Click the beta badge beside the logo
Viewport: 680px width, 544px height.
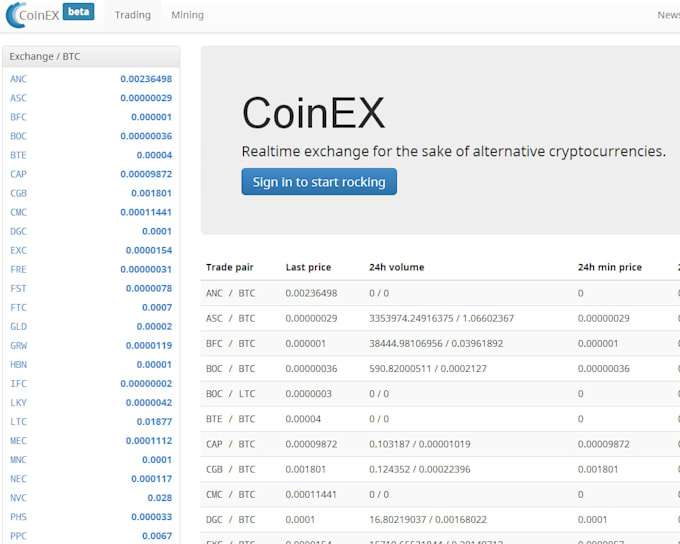pos(78,12)
